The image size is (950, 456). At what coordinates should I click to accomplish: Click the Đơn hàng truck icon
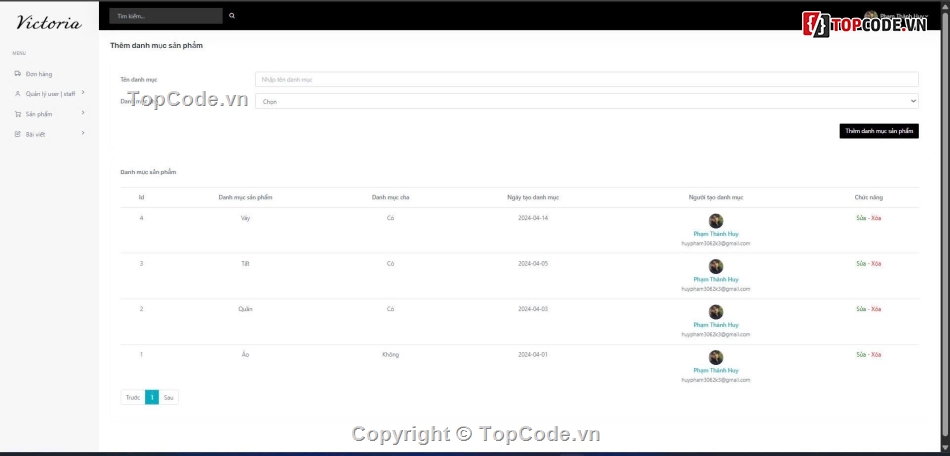[x=18, y=74]
